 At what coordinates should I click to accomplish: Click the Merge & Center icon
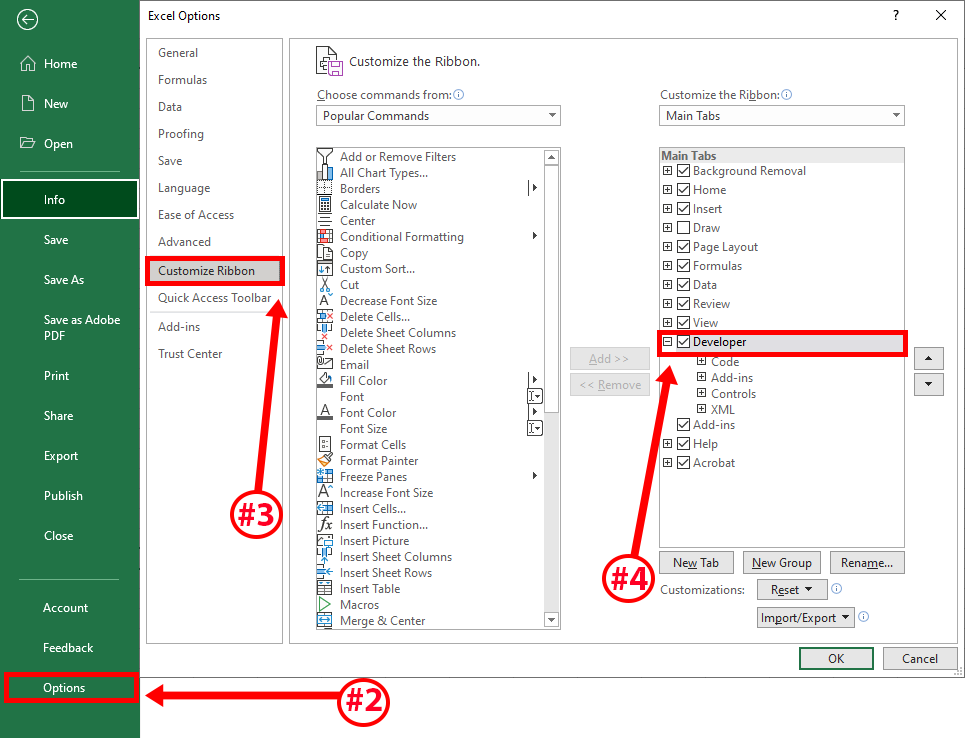point(325,621)
